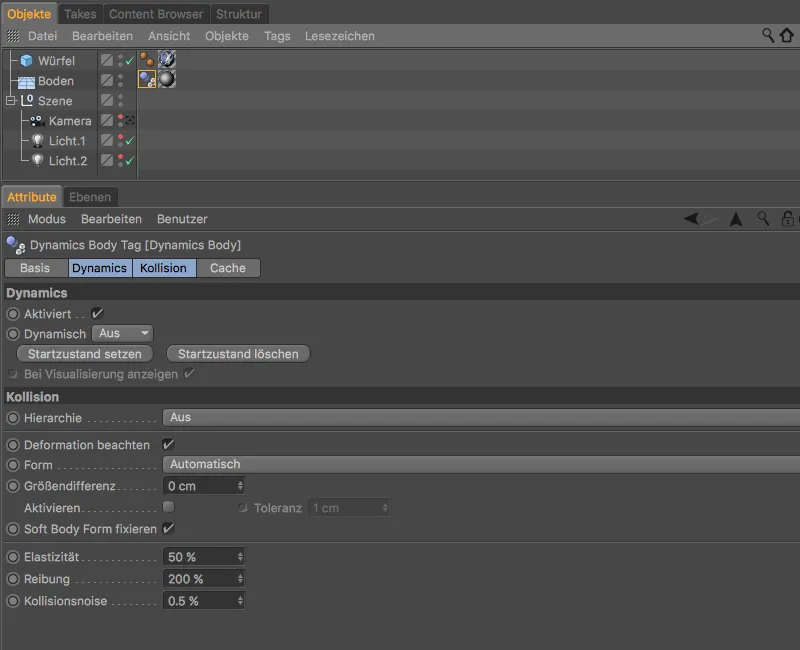Toggle Licht.1 green enable checkmark
Image resolution: width=800 pixels, height=650 pixels.
pyautogui.click(x=130, y=140)
